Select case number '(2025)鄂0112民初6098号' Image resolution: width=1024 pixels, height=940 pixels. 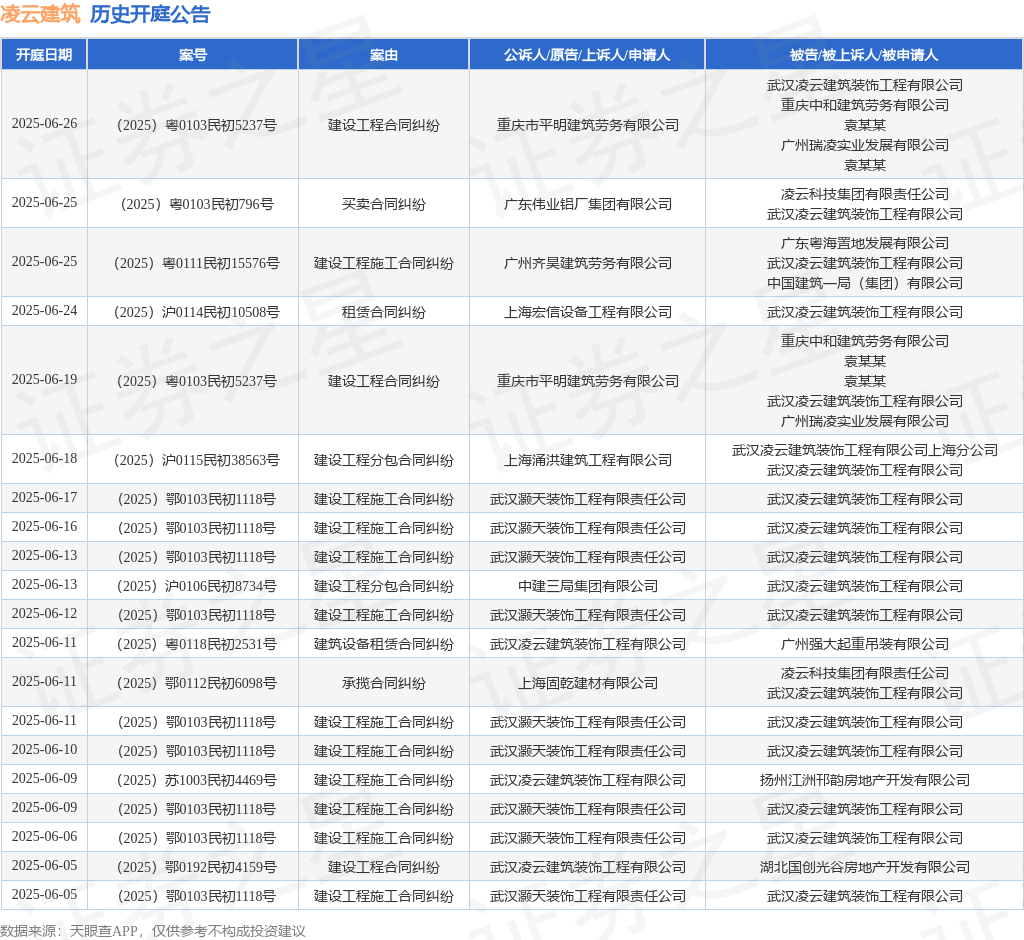point(197,683)
